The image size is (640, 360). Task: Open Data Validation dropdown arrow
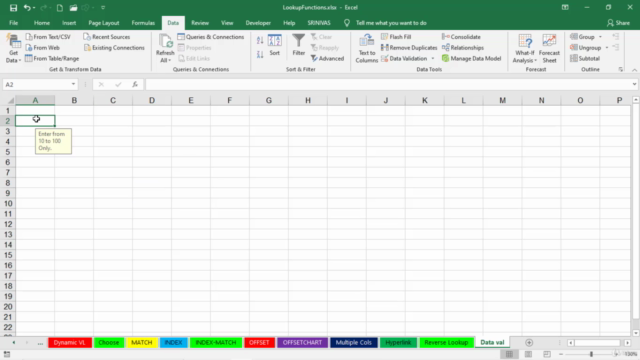coord(433,59)
